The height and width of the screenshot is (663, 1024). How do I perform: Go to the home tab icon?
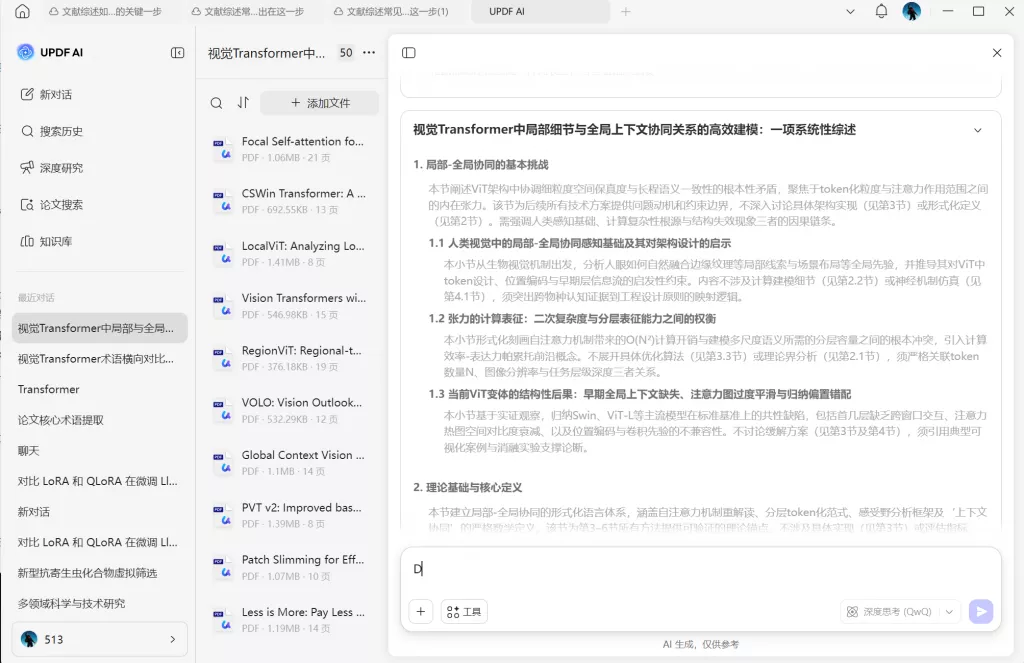pyautogui.click(x=22, y=12)
